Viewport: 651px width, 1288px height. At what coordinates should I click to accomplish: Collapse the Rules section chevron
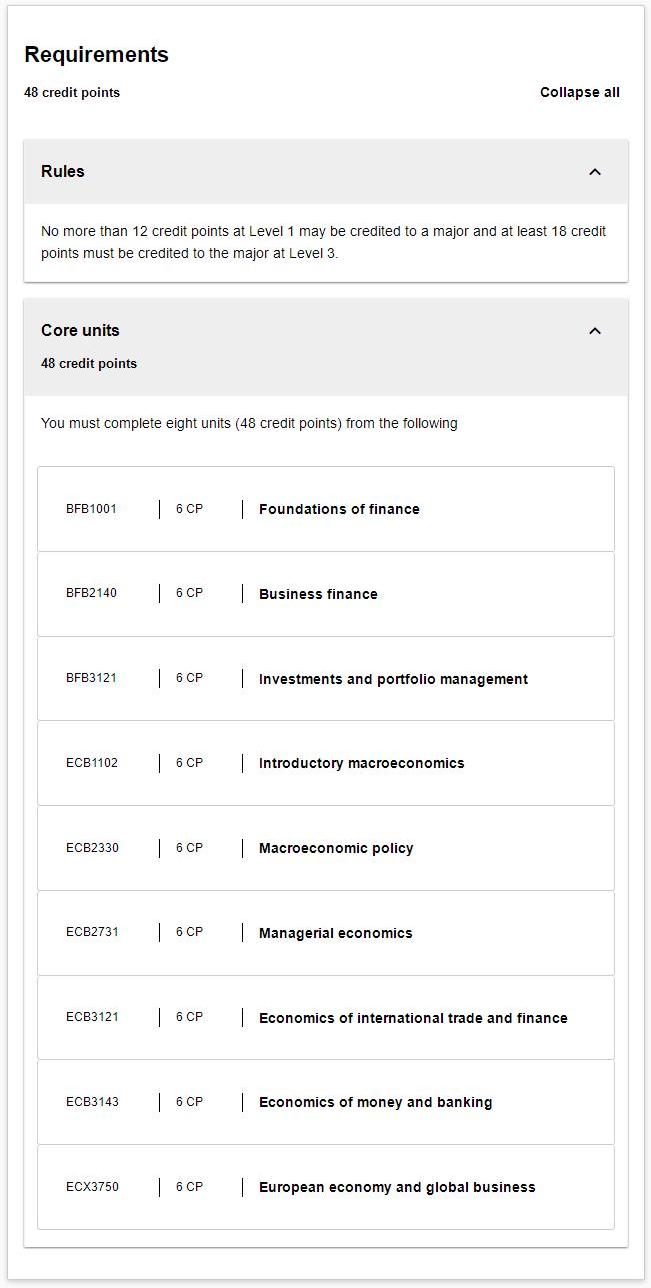(595, 172)
